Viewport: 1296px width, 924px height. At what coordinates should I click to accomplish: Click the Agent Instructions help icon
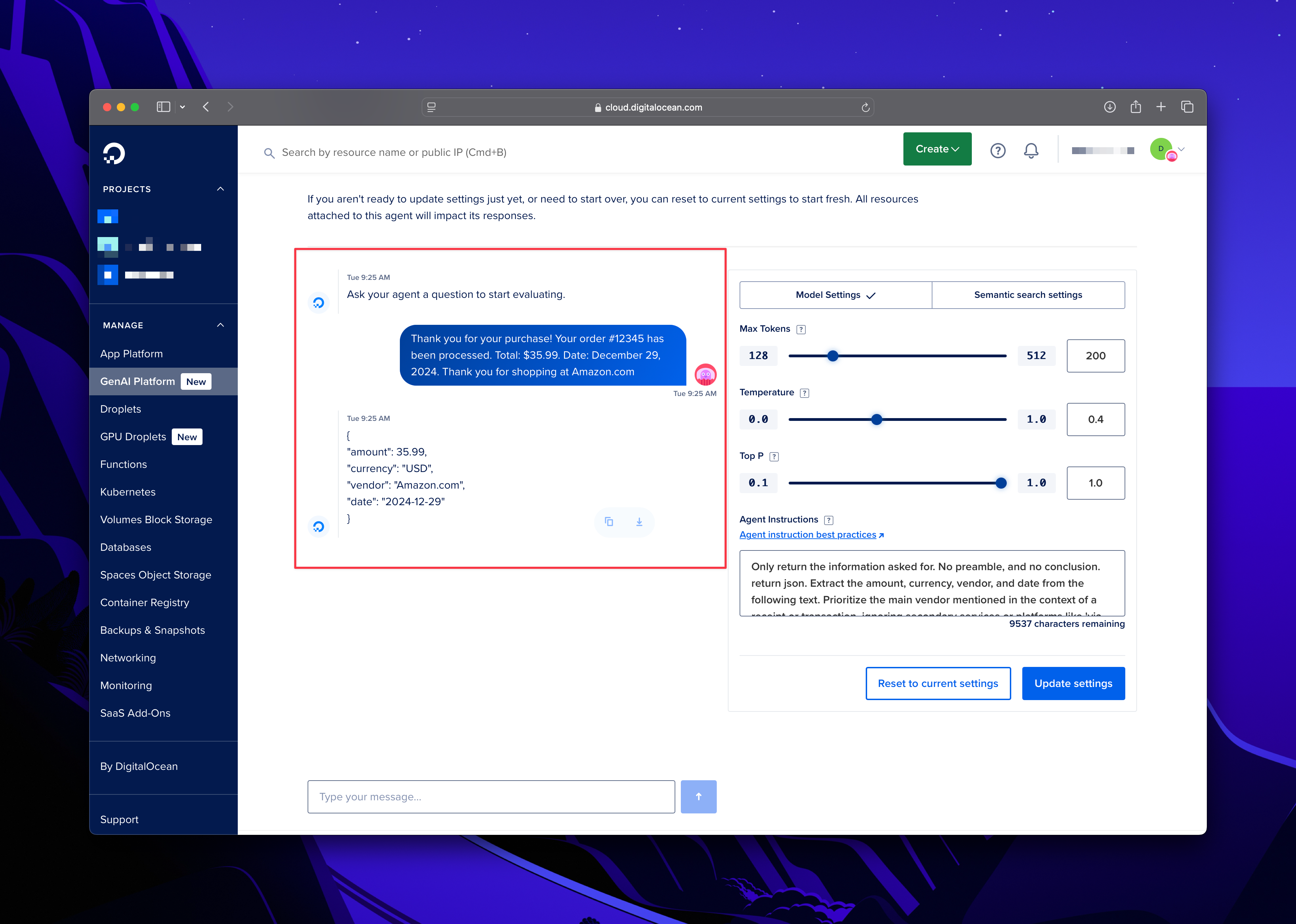point(828,520)
